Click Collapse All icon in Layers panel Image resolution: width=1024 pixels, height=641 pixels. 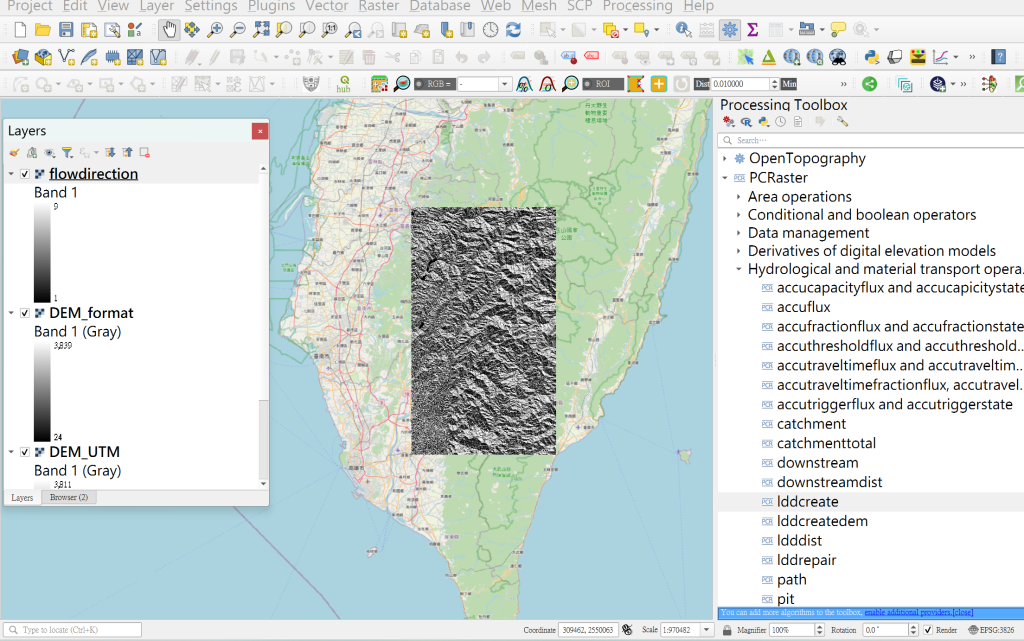click(x=127, y=153)
